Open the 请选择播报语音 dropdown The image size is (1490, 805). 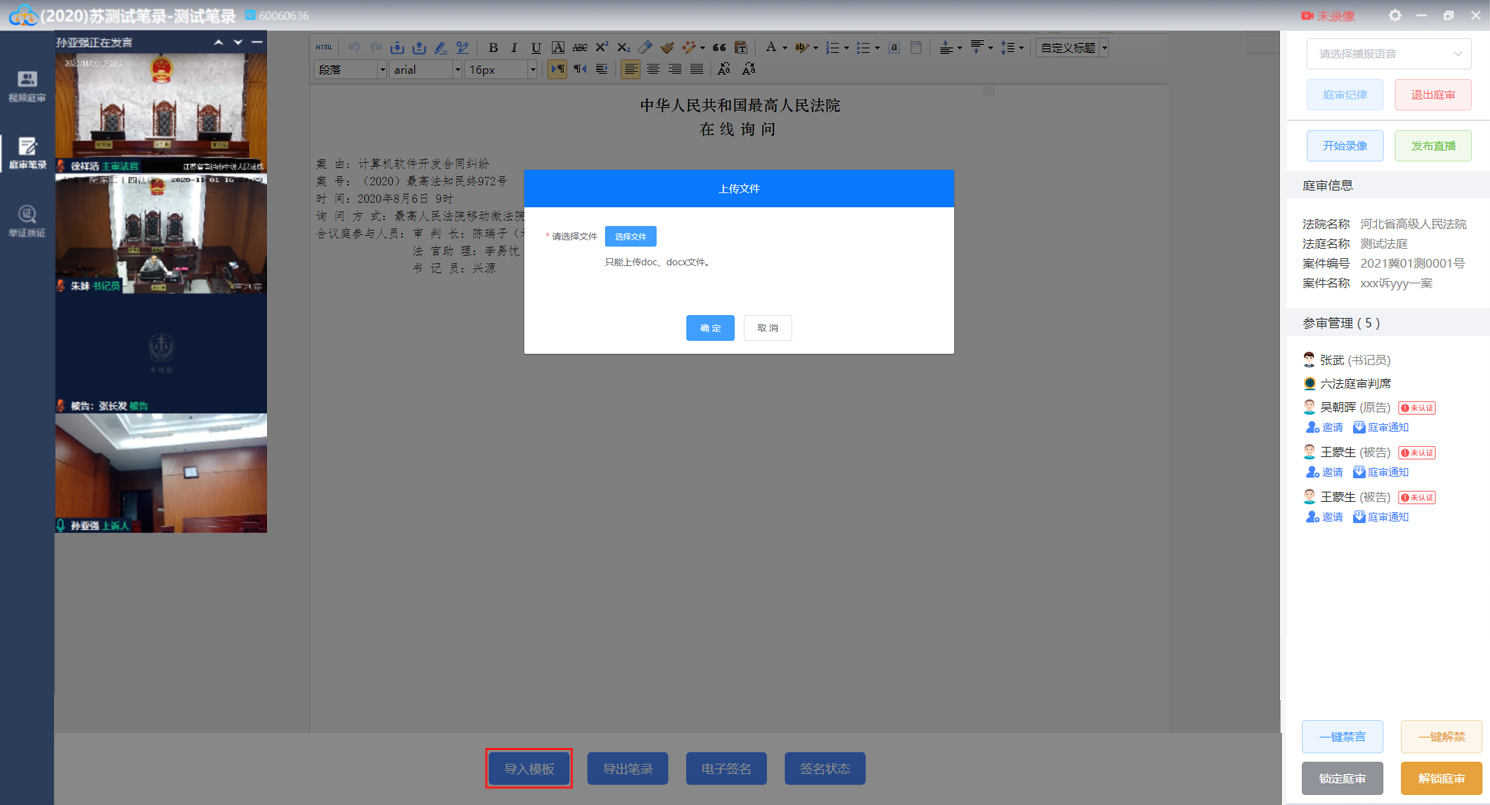1388,54
